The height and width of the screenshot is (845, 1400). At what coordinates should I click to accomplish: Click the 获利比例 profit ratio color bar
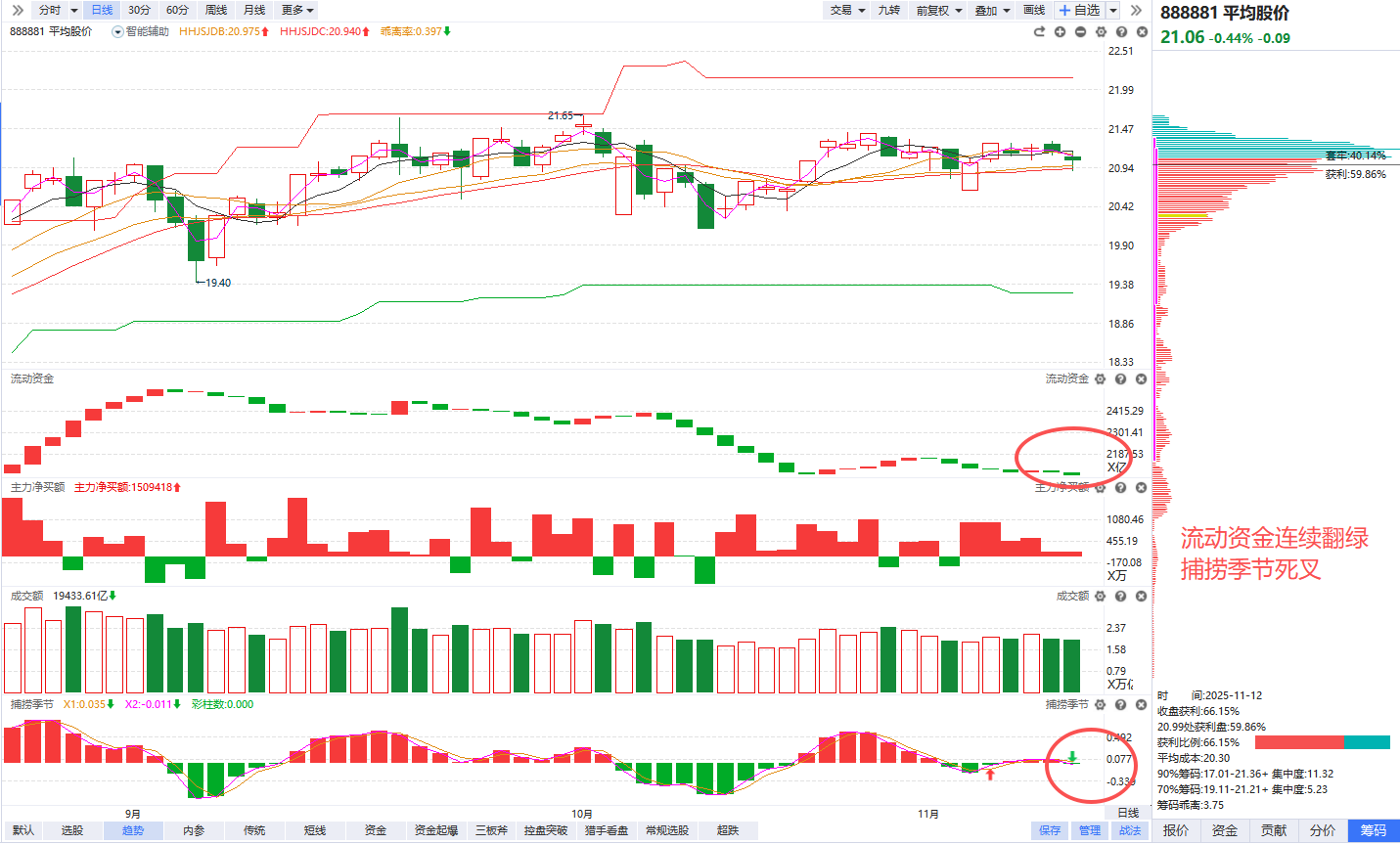1323,742
